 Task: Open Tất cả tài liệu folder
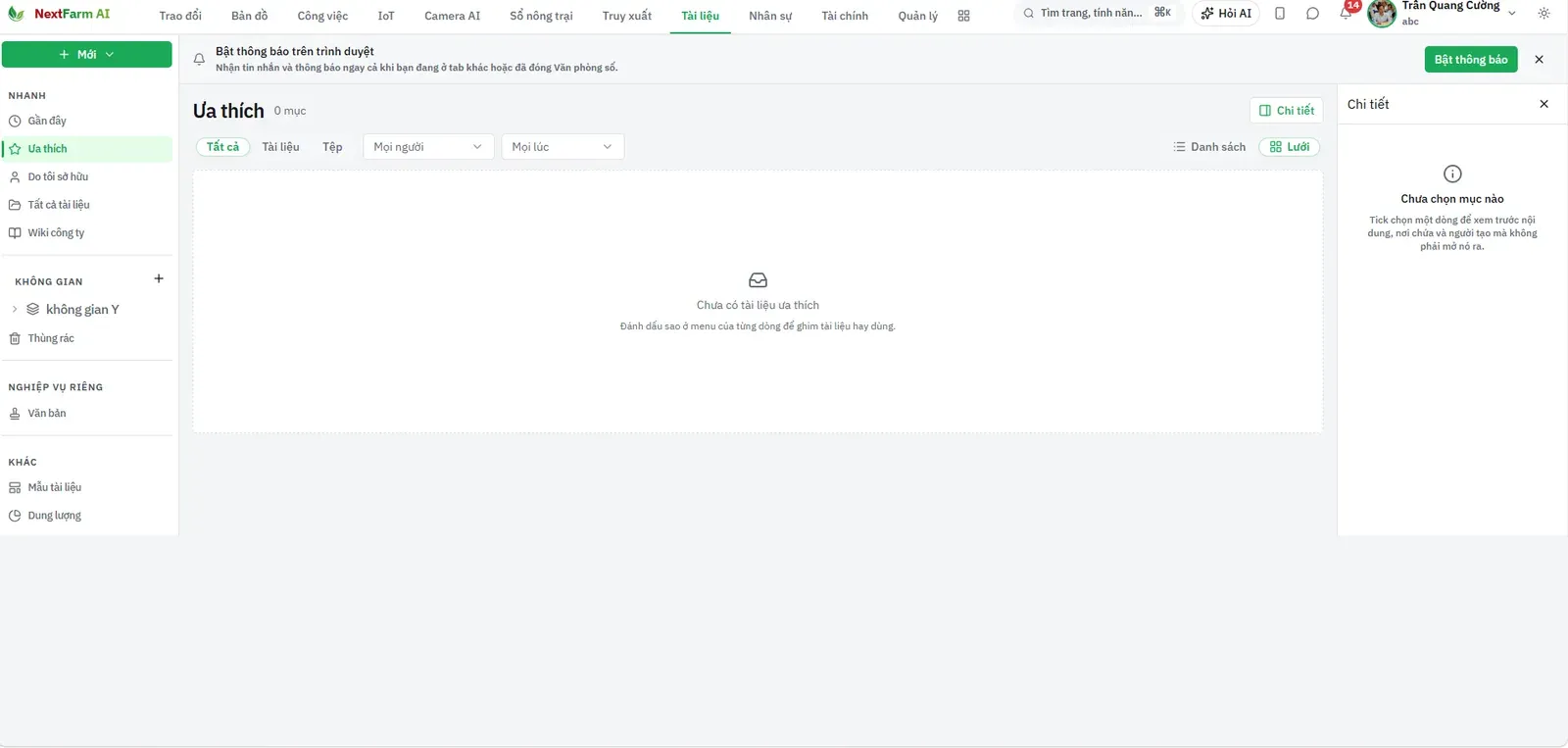coord(87,205)
